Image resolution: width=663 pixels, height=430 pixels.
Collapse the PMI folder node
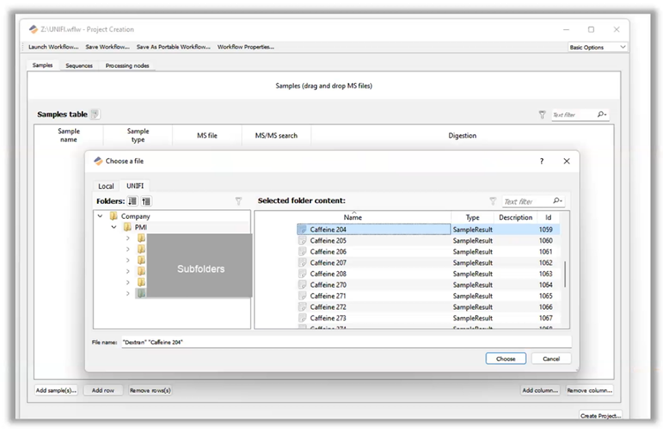(x=114, y=227)
